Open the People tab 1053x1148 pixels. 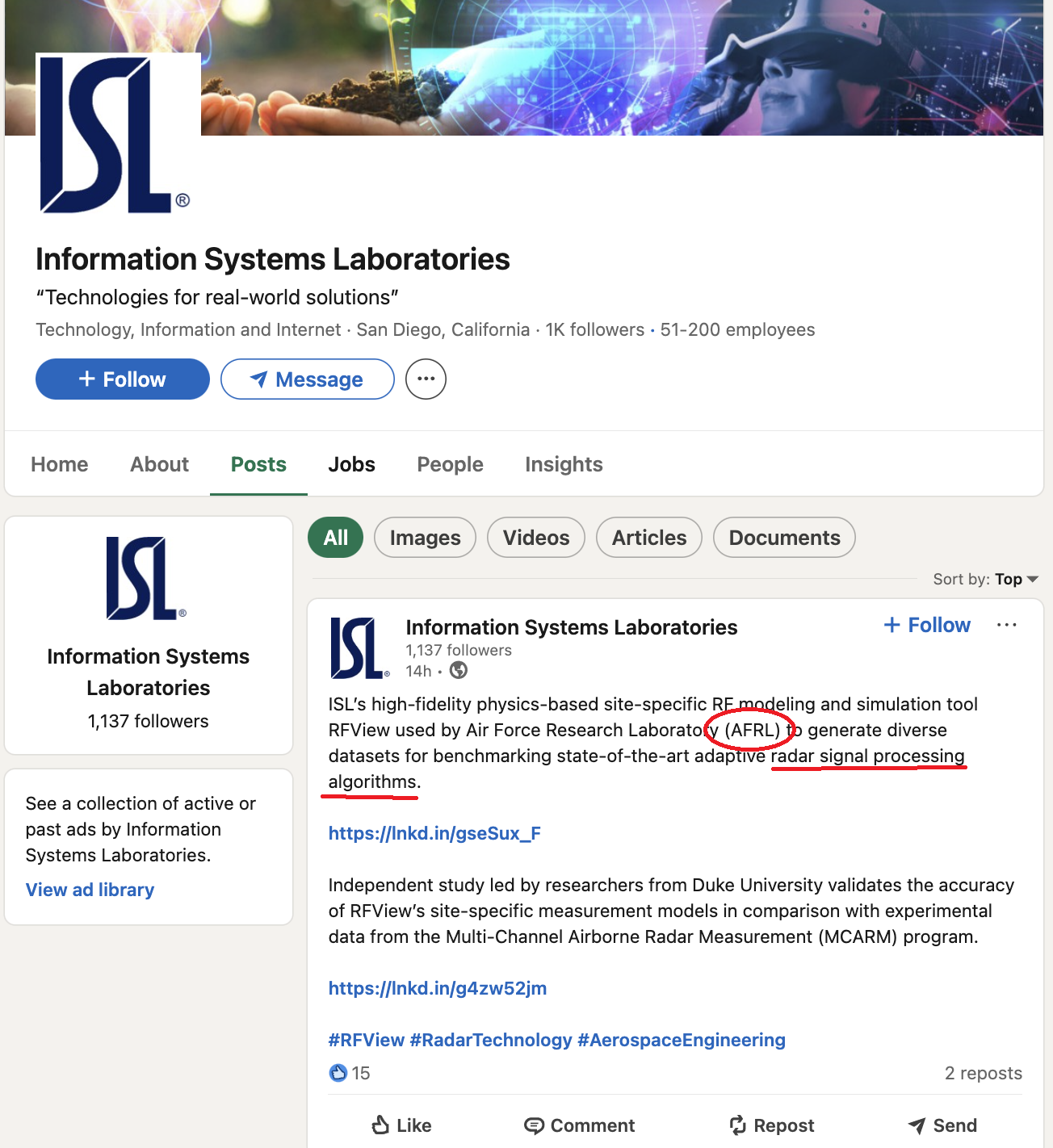(x=450, y=464)
